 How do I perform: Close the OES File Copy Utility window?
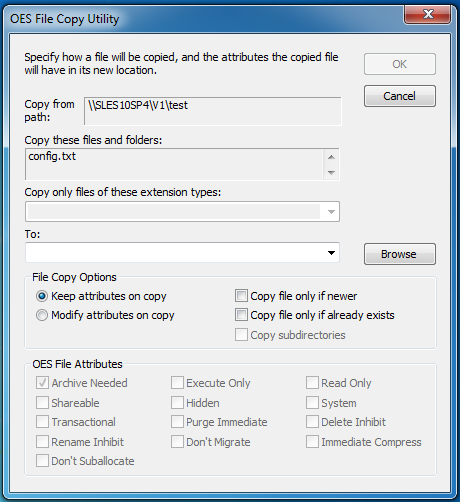428,14
